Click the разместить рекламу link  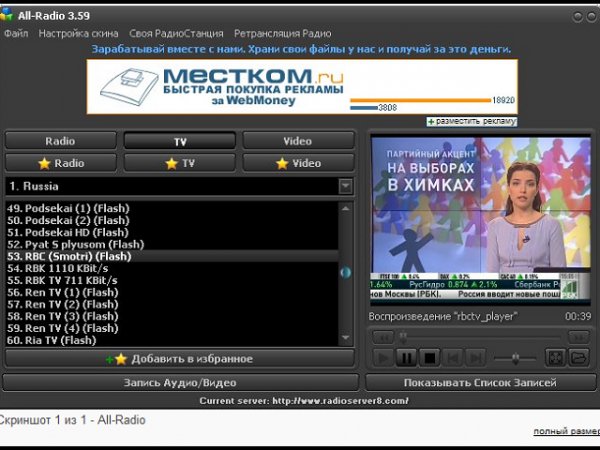[x=472, y=122]
